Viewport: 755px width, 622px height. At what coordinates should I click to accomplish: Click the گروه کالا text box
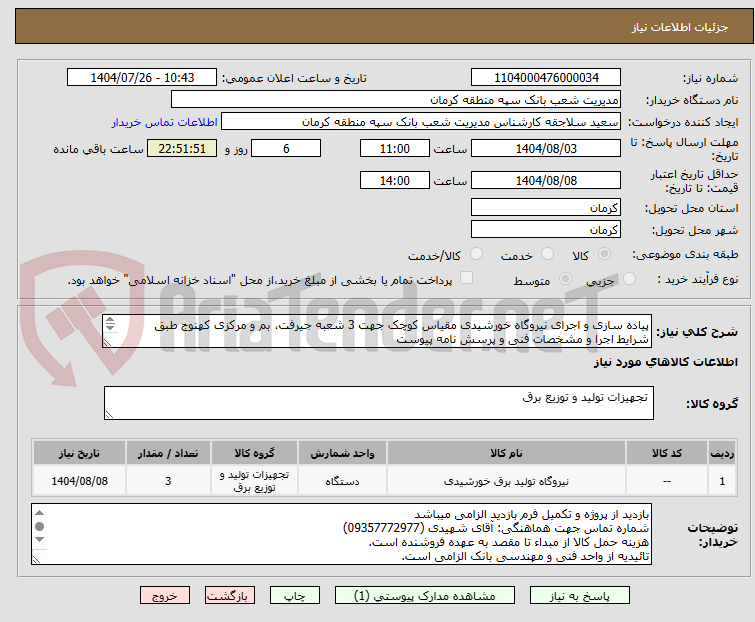[378, 403]
